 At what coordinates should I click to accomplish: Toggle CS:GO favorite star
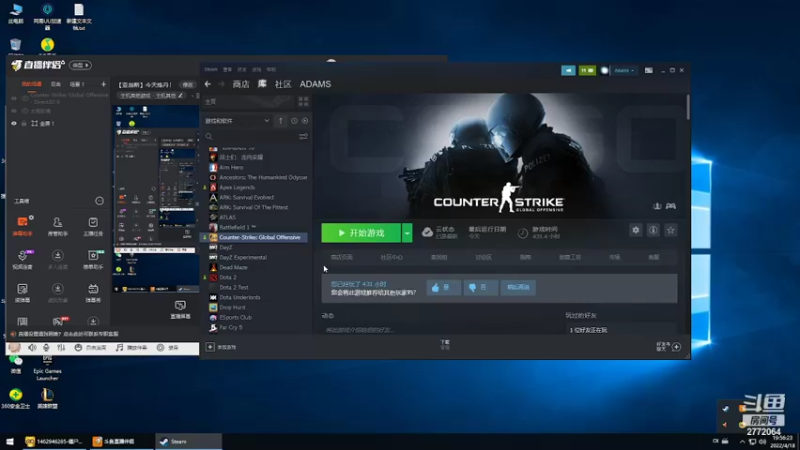click(671, 230)
